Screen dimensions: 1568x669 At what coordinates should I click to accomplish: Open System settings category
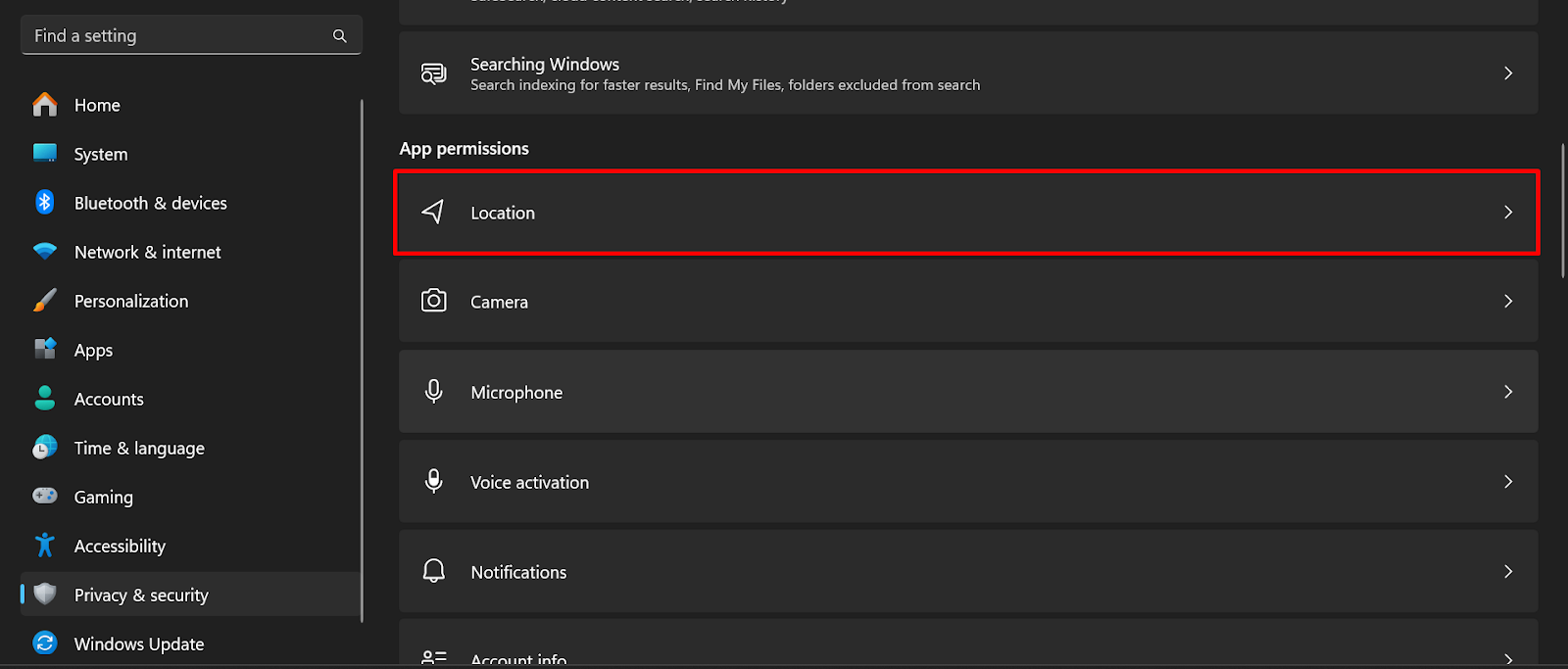191,154
